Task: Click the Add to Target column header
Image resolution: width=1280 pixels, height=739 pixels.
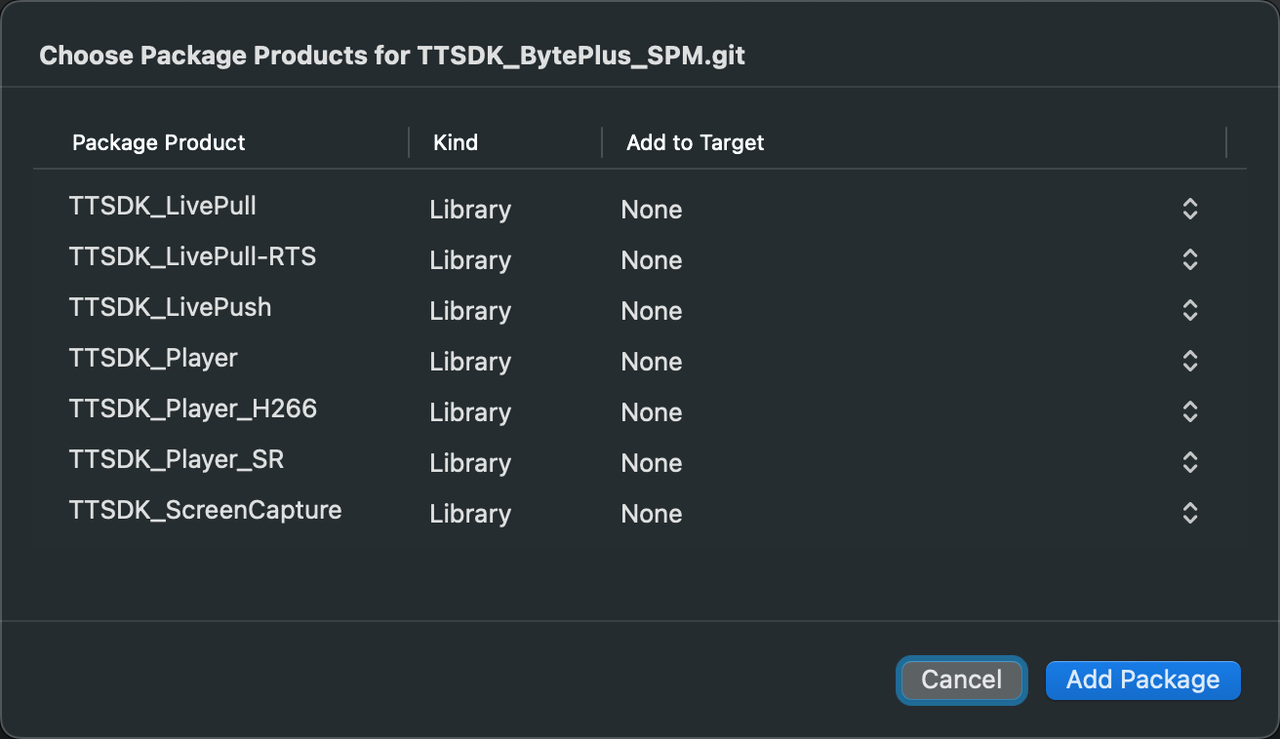Action: (x=695, y=143)
